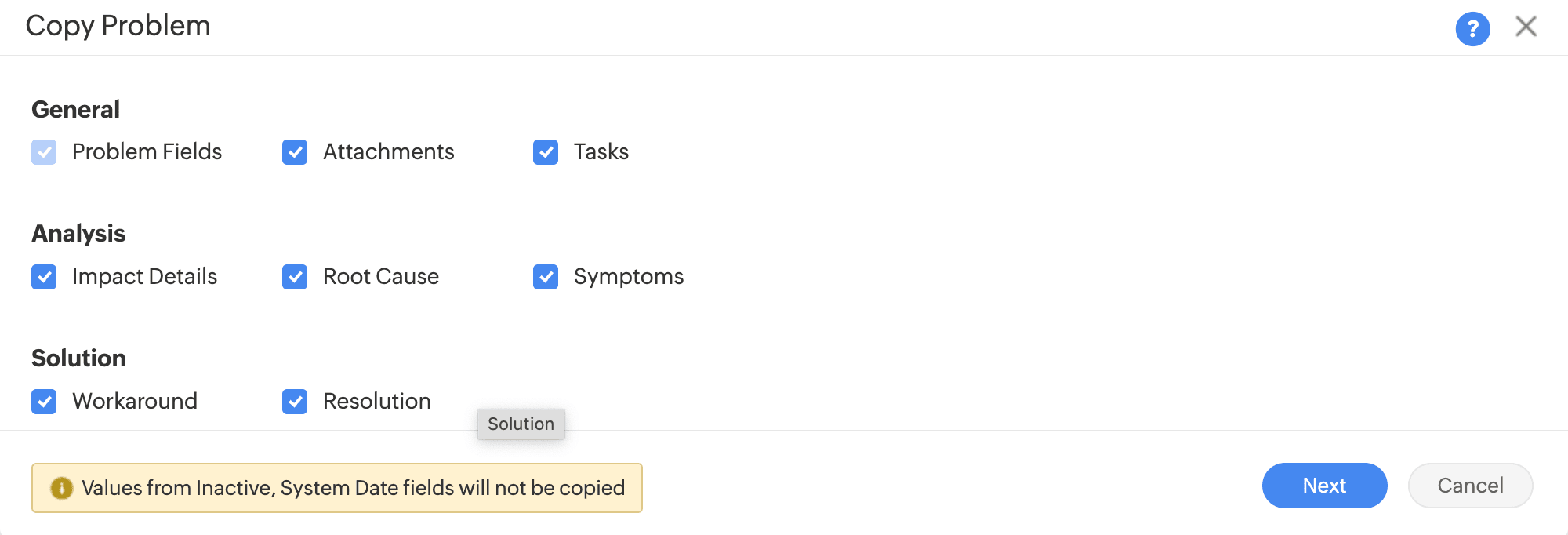The image size is (1568, 535).
Task: Untick the Root Cause checkbox
Action: click(x=295, y=277)
